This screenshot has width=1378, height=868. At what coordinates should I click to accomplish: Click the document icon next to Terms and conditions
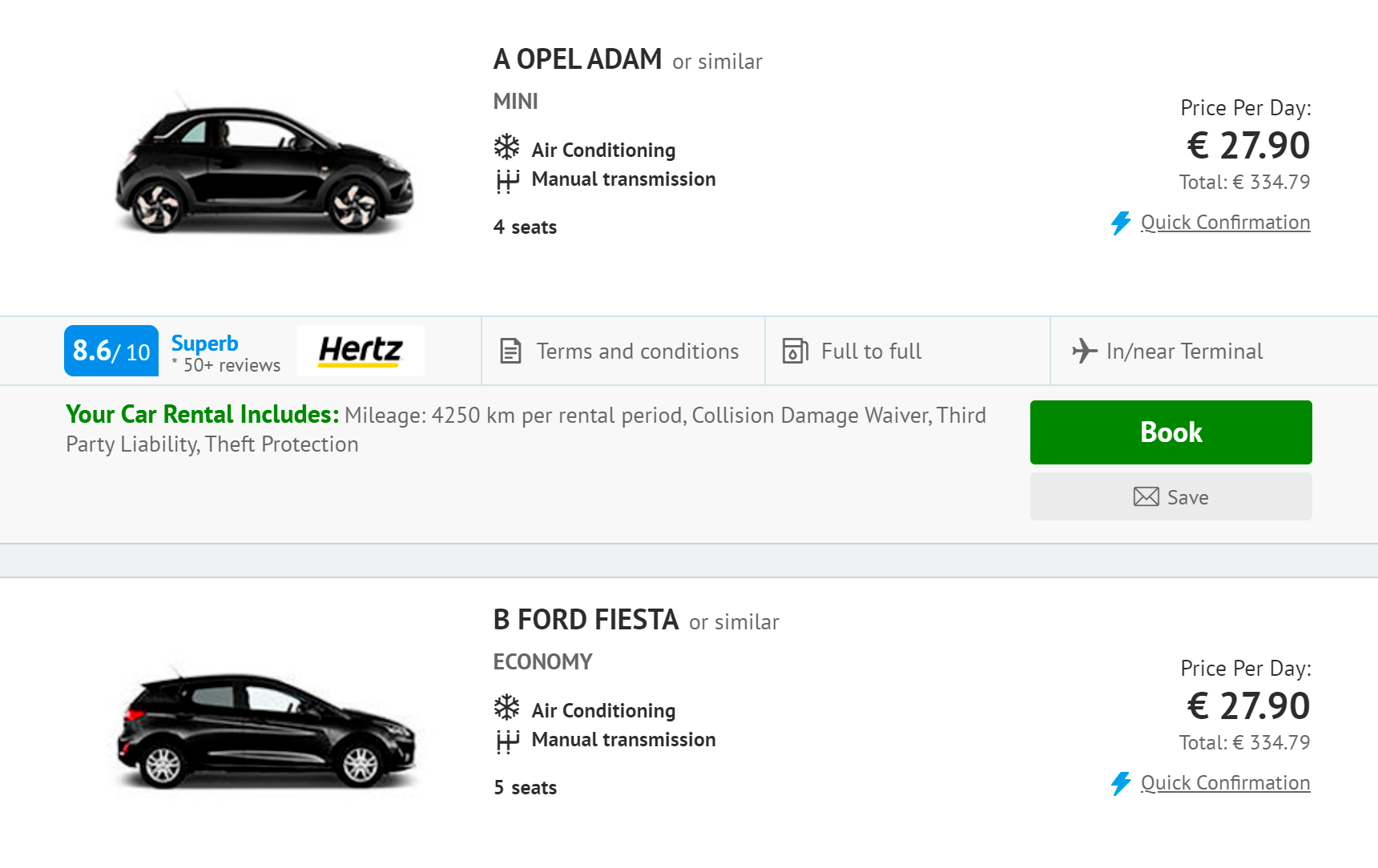point(510,351)
